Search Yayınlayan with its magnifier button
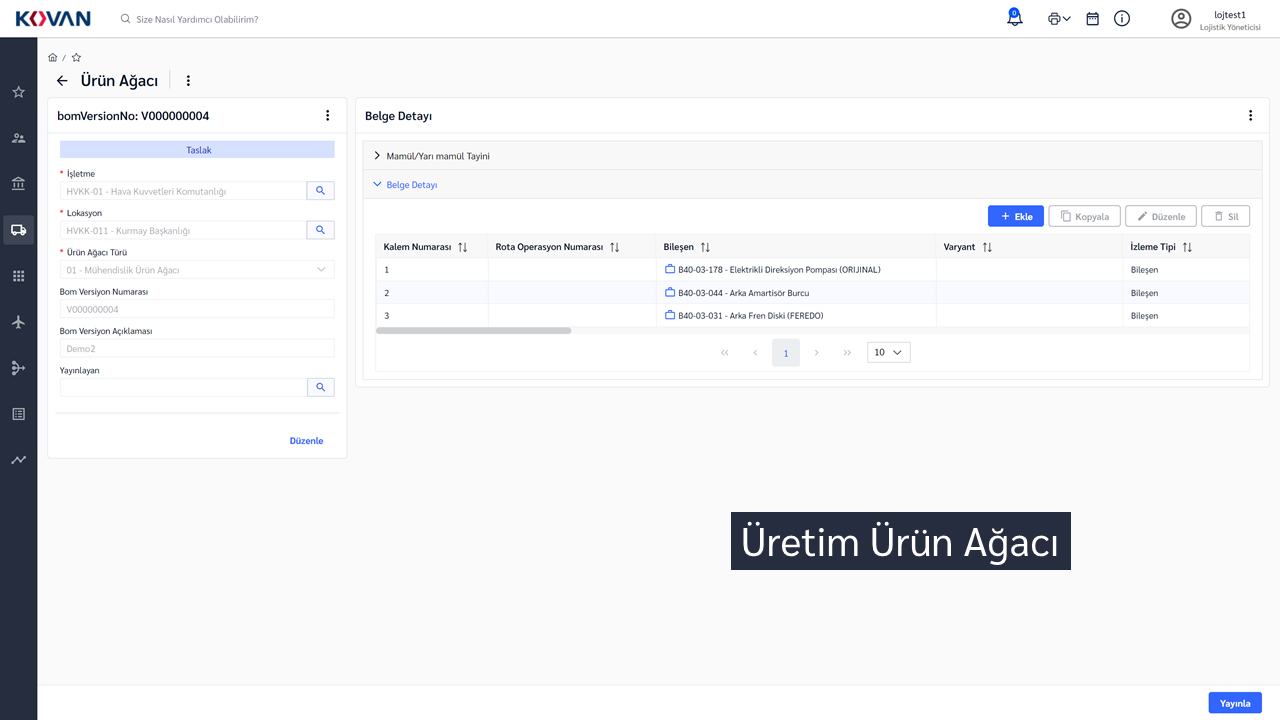1280x720 pixels. point(320,387)
